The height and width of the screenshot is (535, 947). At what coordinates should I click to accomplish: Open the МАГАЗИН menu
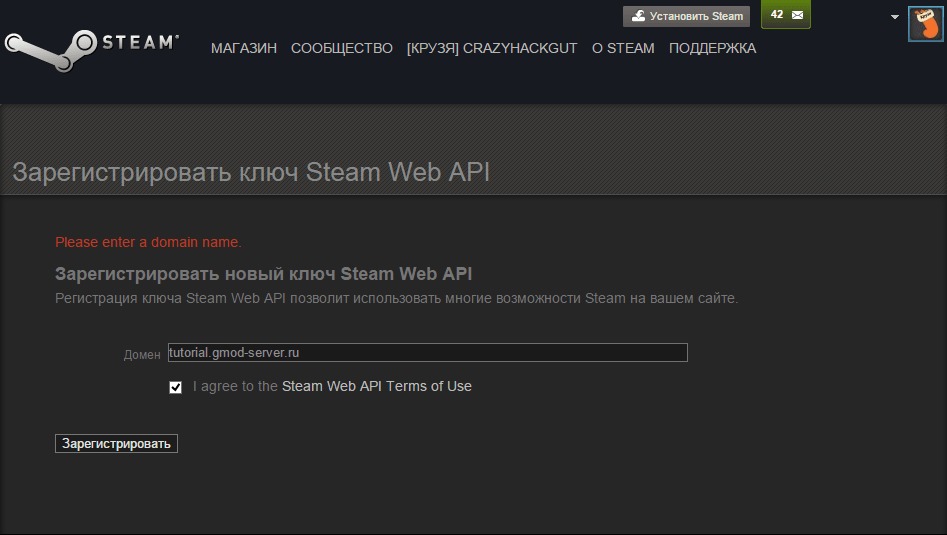pos(244,48)
